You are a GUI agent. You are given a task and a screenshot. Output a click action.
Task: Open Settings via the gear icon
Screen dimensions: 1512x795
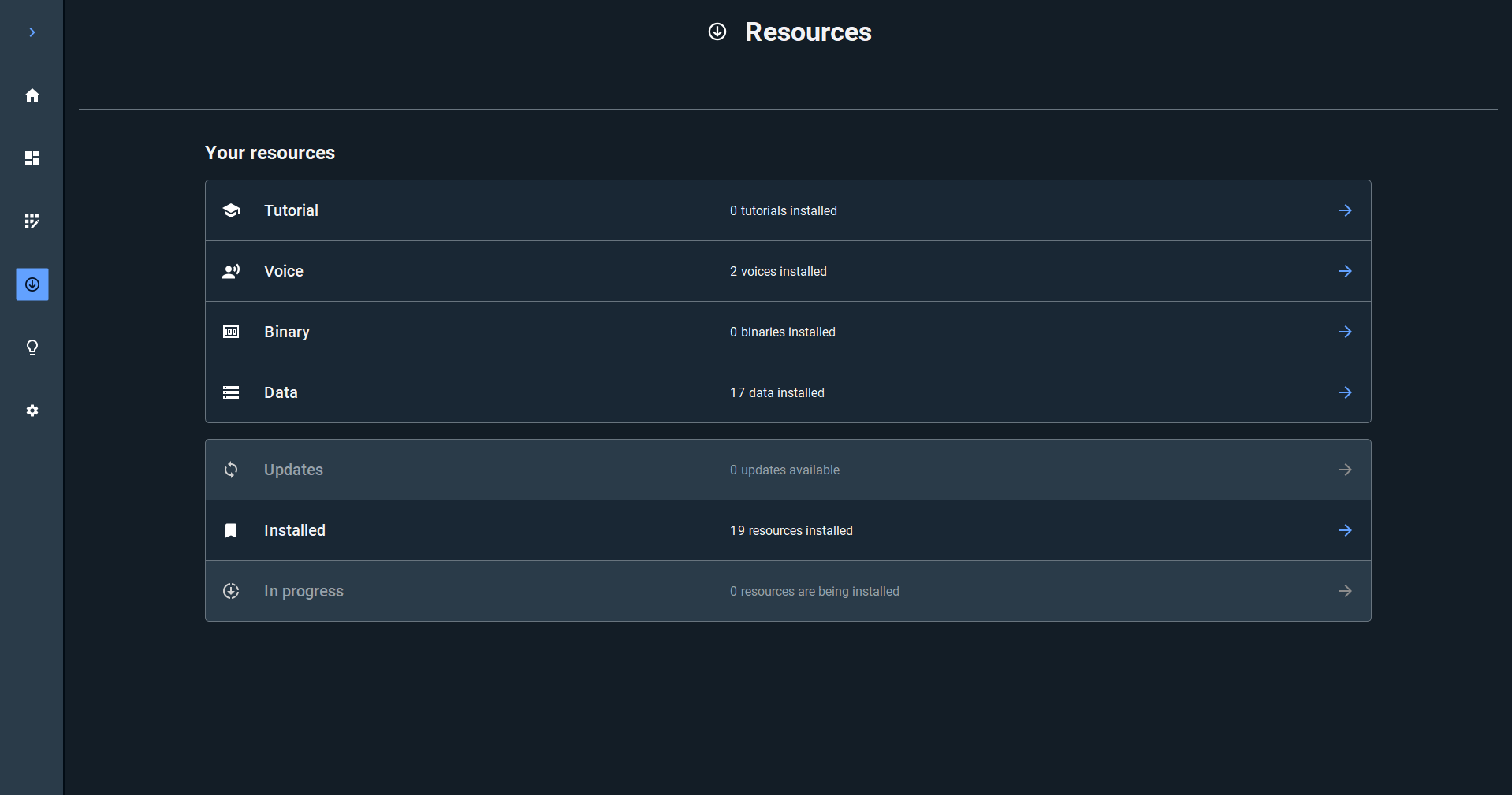(32, 411)
